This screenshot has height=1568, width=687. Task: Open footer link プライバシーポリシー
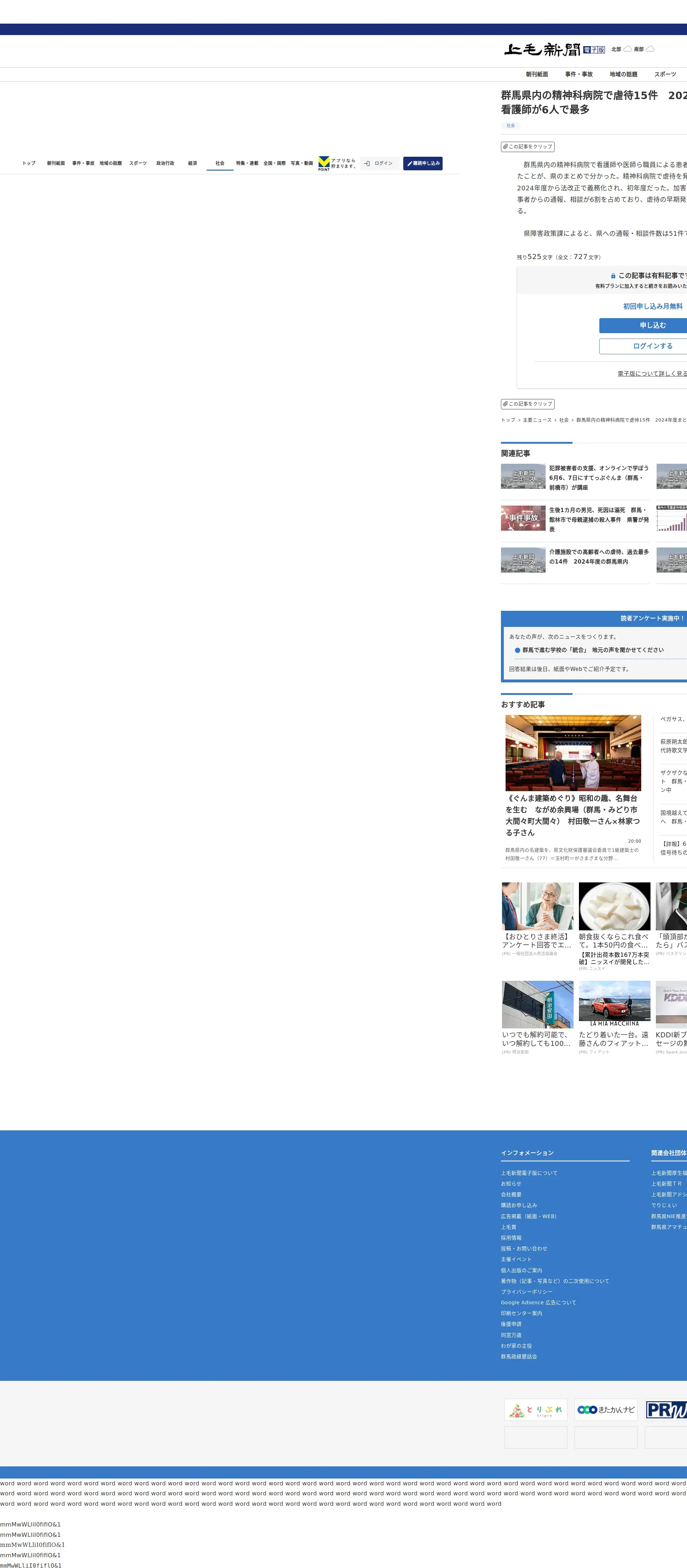pos(527,1292)
